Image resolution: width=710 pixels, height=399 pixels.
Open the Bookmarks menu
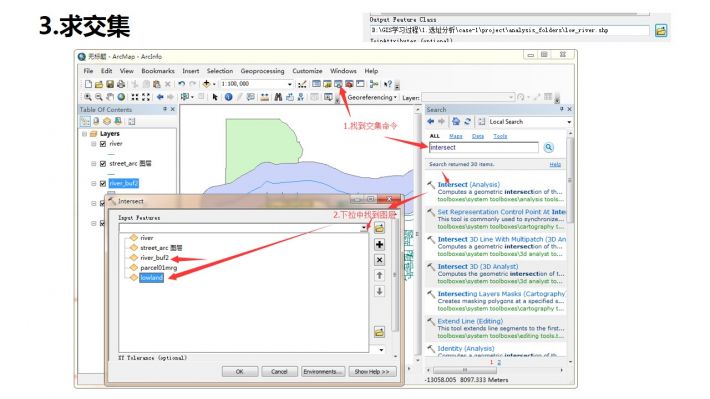[x=158, y=71]
